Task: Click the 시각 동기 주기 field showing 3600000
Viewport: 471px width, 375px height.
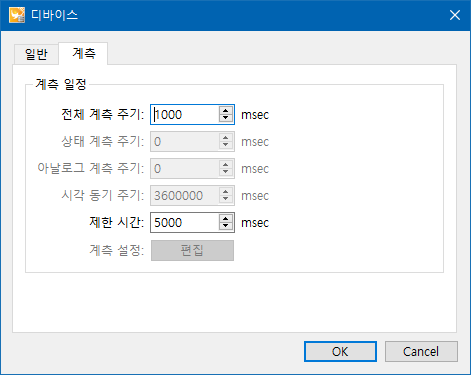Action: pyautogui.click(x=185, y=195)
